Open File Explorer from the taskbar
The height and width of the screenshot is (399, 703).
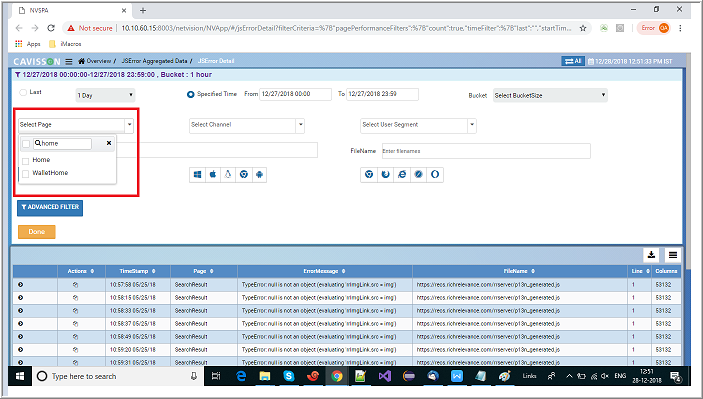pos(265,376)
